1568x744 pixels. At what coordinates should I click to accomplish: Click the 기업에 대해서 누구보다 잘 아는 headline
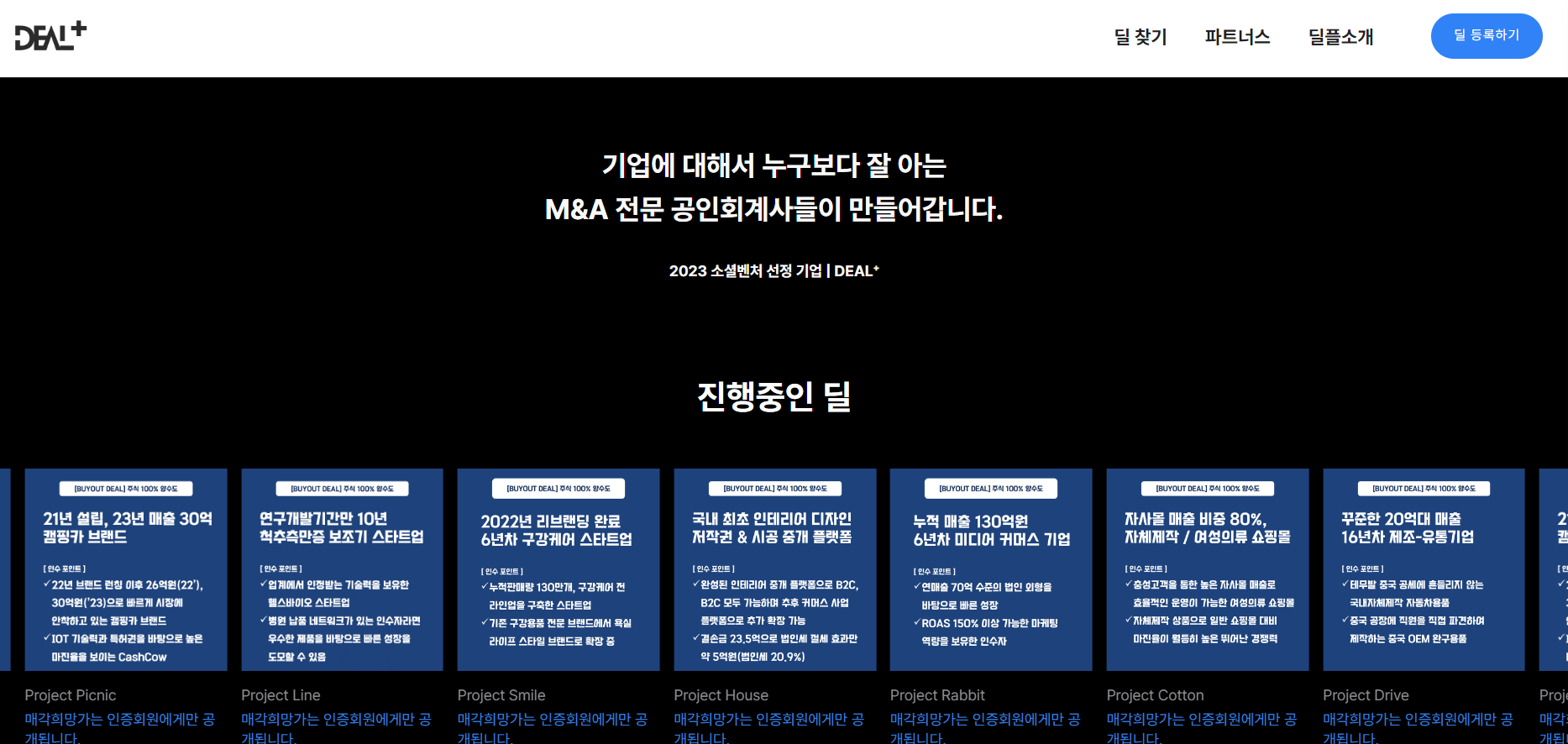click(774, 165)
